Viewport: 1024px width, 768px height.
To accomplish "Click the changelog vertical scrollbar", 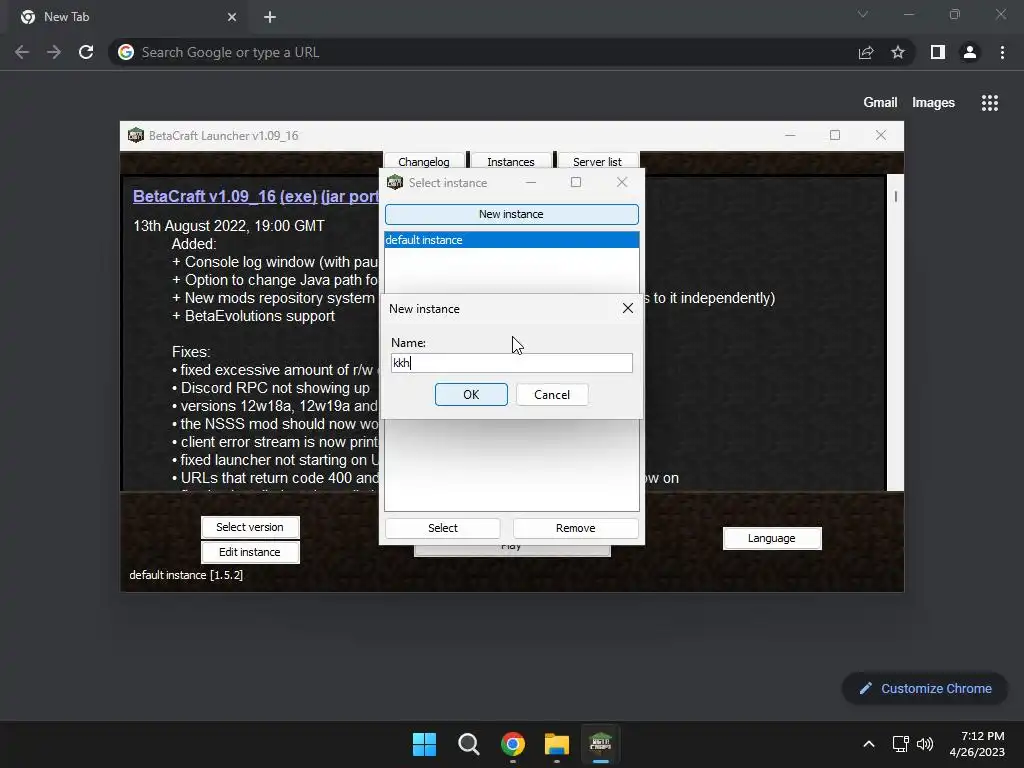I will [895, 332].
